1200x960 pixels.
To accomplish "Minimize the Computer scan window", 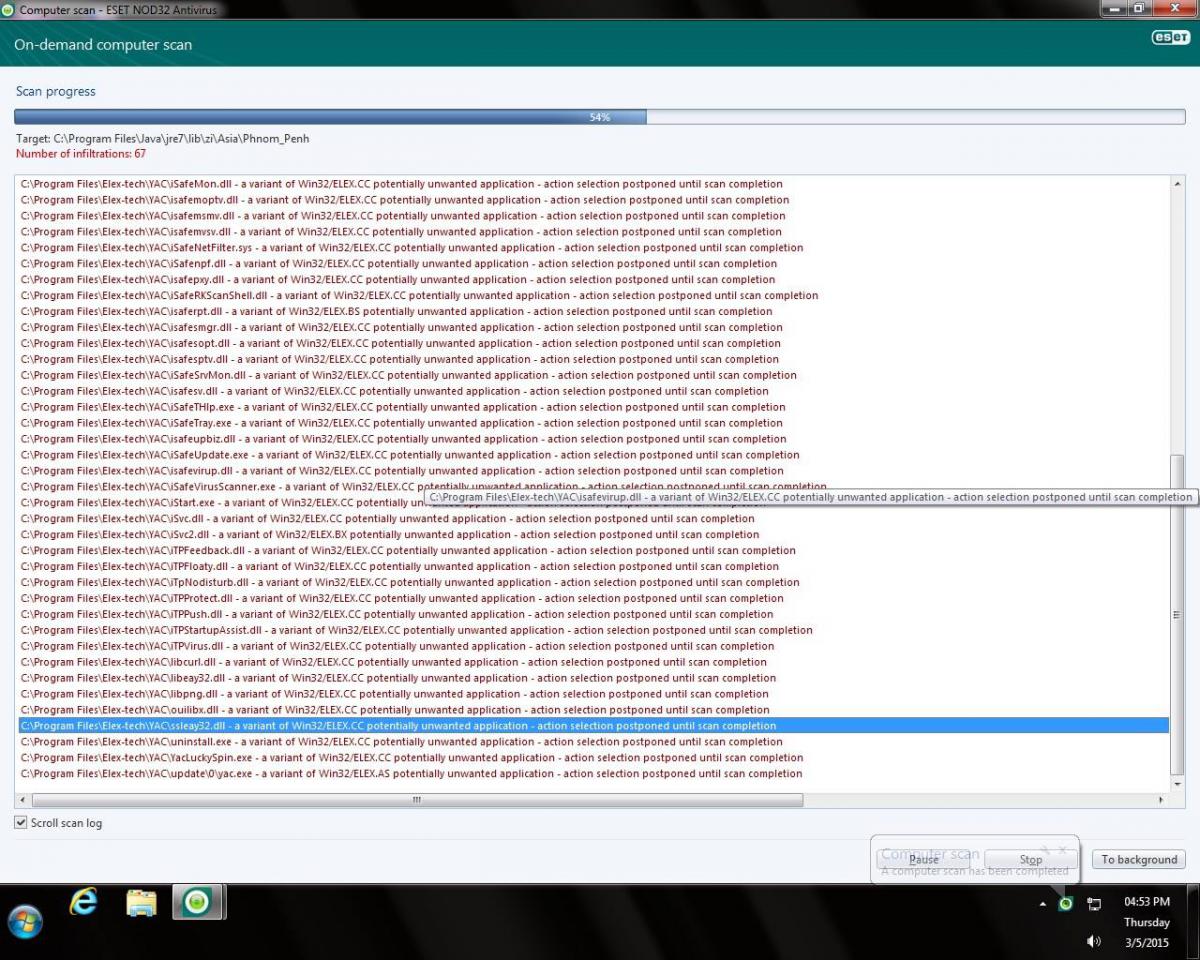I will 1115,9.
